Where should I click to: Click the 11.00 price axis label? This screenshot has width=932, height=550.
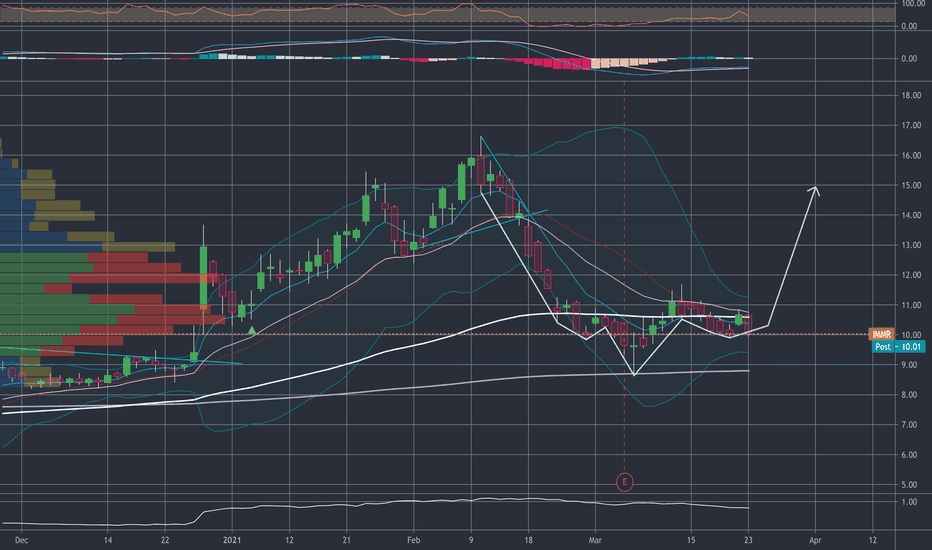point(911,305)
